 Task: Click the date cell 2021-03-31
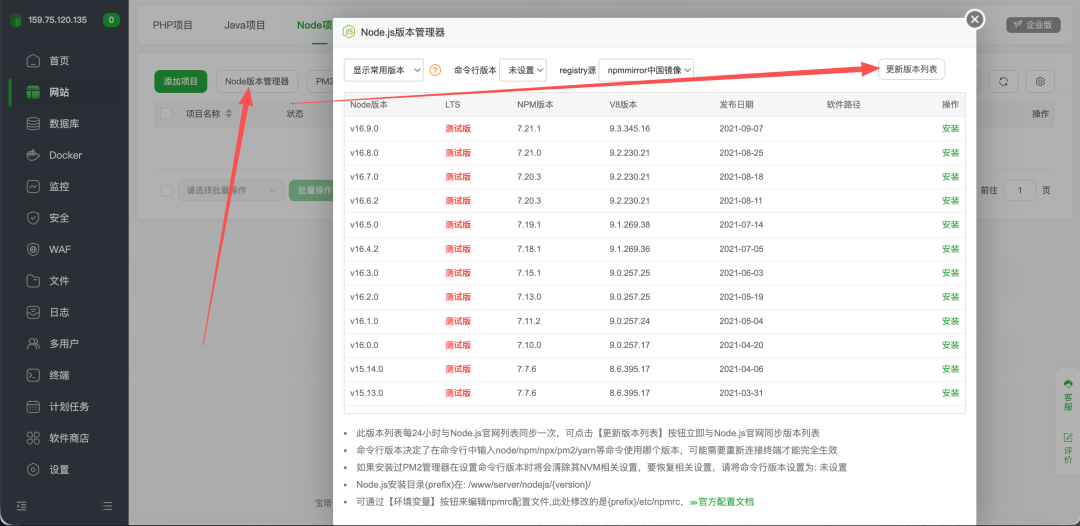coord(741,393)
